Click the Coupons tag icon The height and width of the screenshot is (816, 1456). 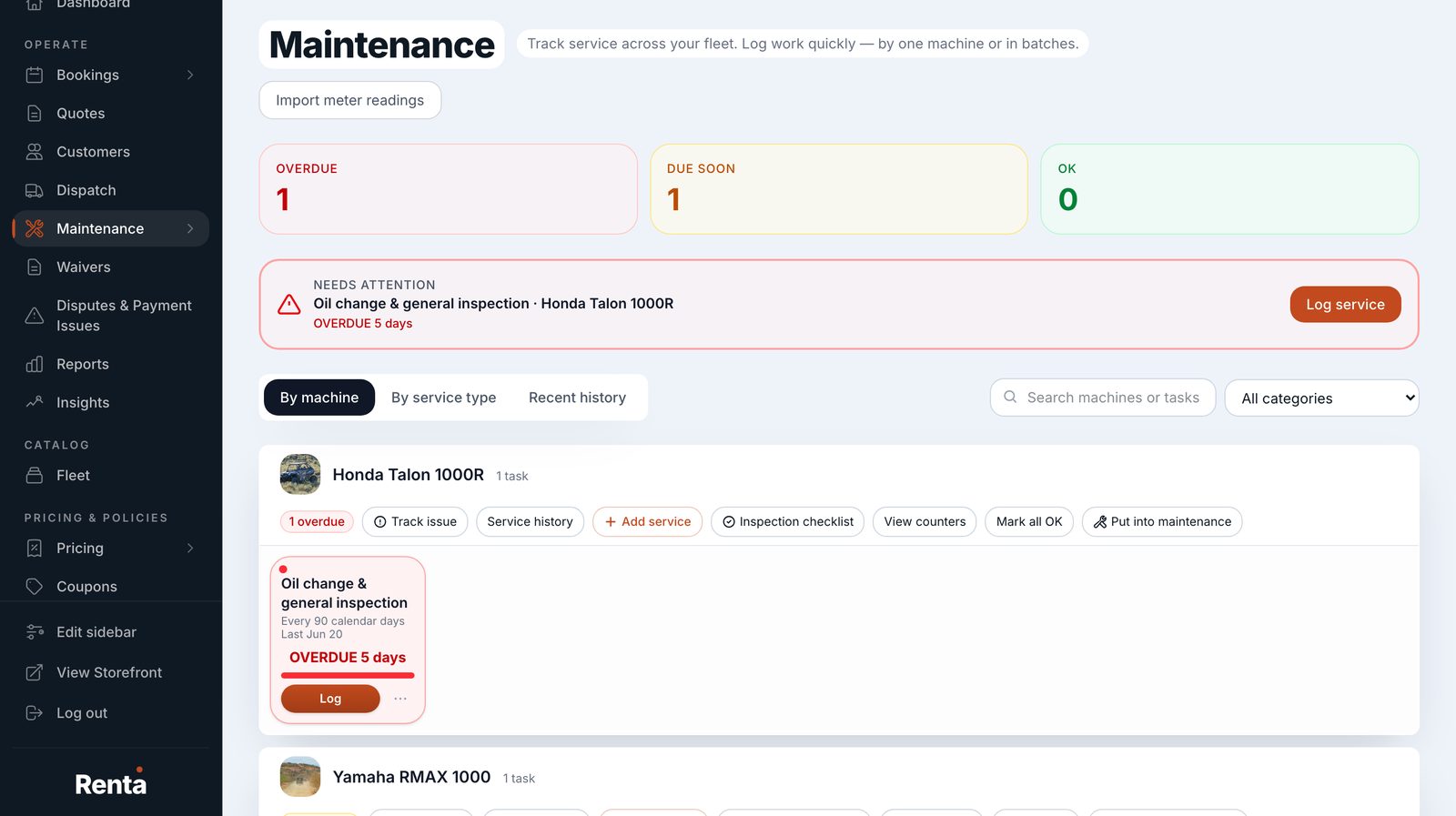tap(35, 587)
